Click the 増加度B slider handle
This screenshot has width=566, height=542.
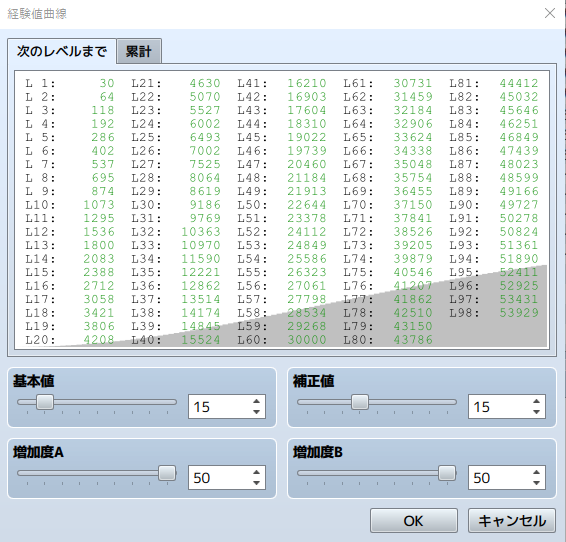coord(447,473)
